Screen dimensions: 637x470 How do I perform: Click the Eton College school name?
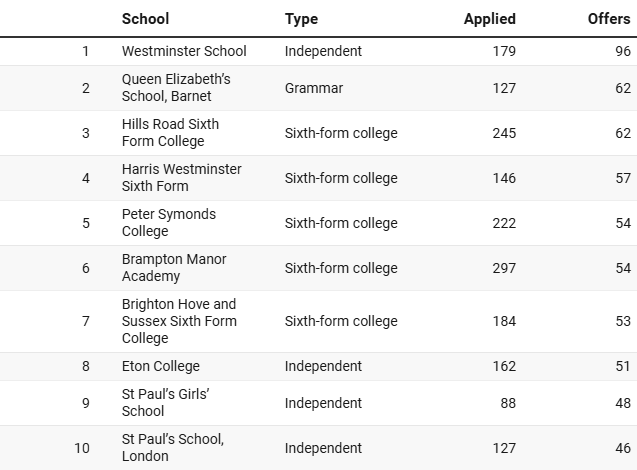(x=160, y=366)
